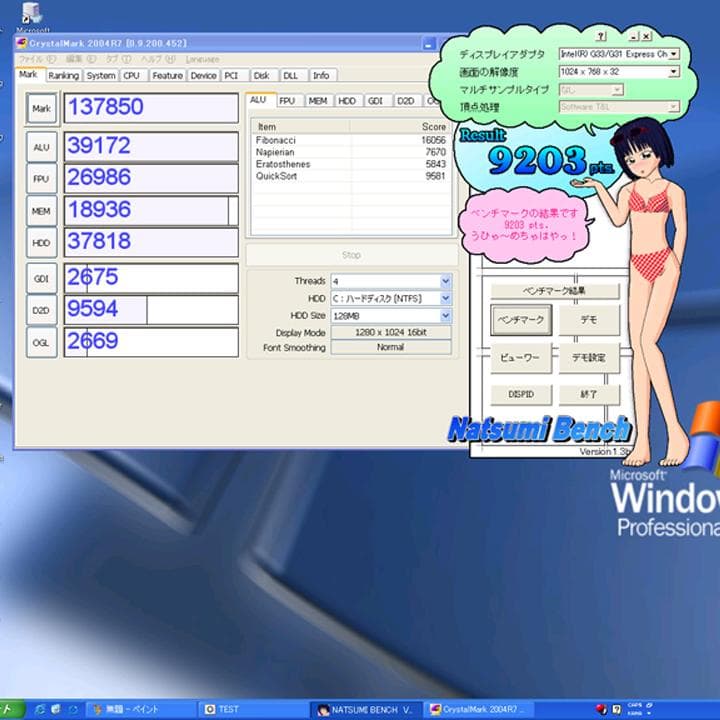The height and width of the screenshot is (720, 720).
Task: Switch to the Disk tab
Action: pyautogui.click(x=262, y=75)
